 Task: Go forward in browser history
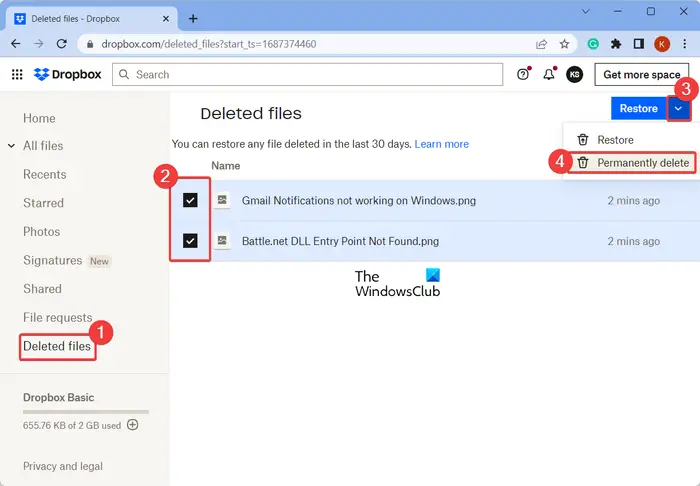tap(39, 44)
